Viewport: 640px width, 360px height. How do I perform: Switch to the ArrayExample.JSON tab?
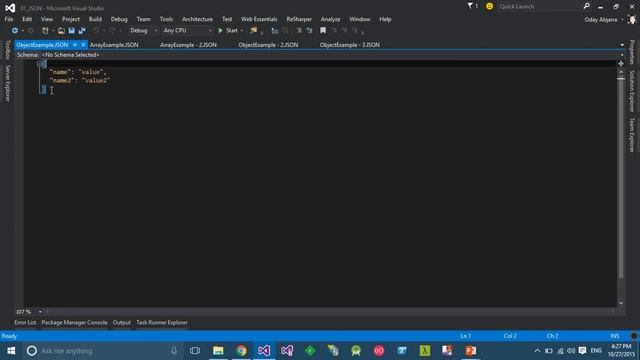click(x=114, y=45)
